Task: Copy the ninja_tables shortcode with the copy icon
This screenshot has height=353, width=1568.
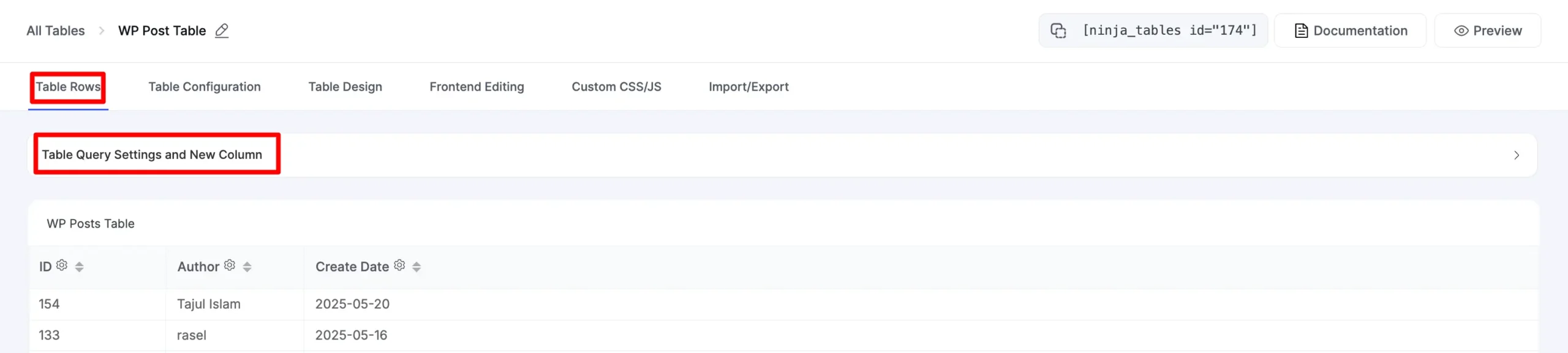Action: [x=1058, y=31]
